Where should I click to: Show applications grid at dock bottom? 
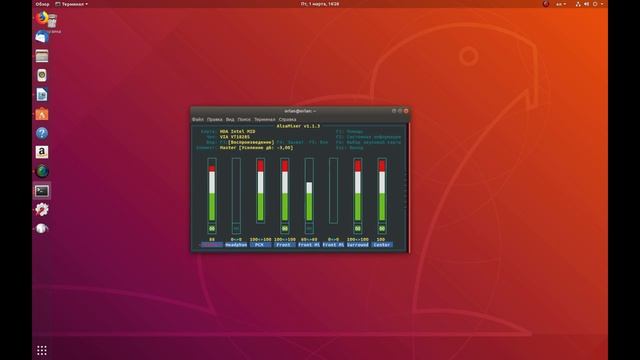pyautogui.click(x=42, y=350)
